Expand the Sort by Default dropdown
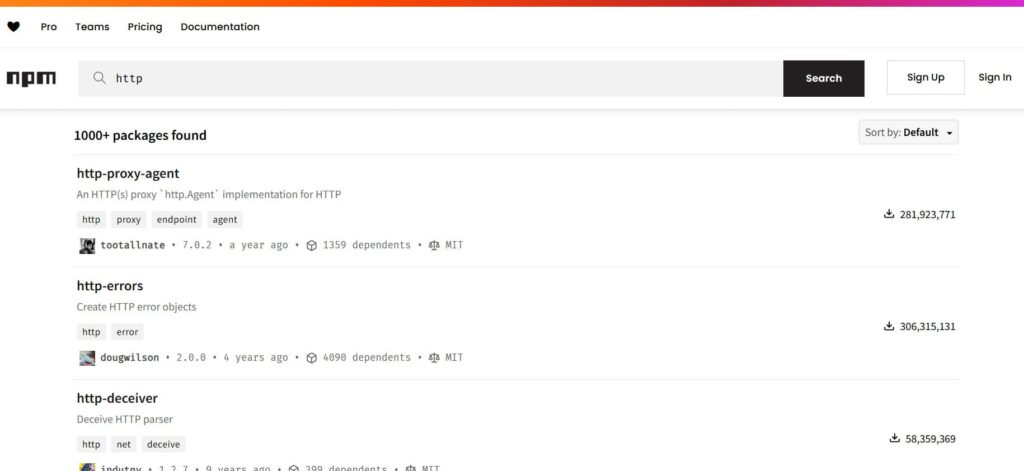This screenshot has width=1024, height=471. click(x=908, y=132)
